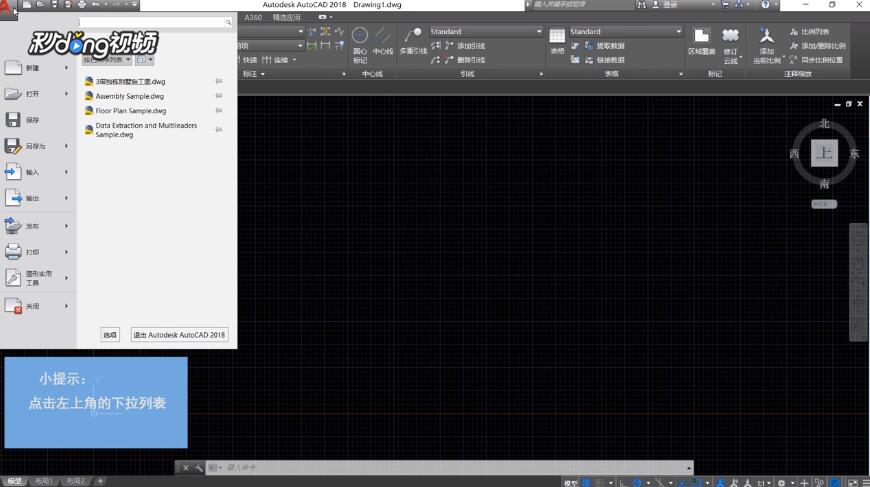Pin Assembly Sample.dwg to recent list

point(219,96)
